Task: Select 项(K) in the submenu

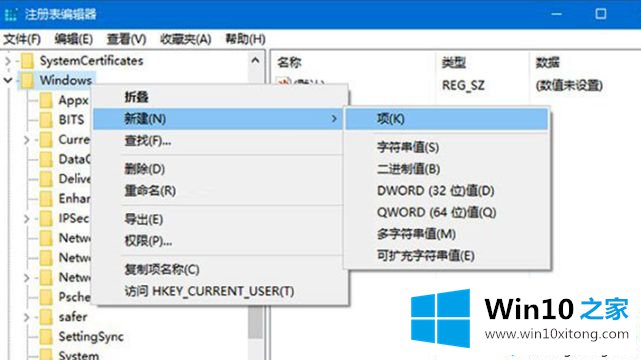Action: coord(447,119)
